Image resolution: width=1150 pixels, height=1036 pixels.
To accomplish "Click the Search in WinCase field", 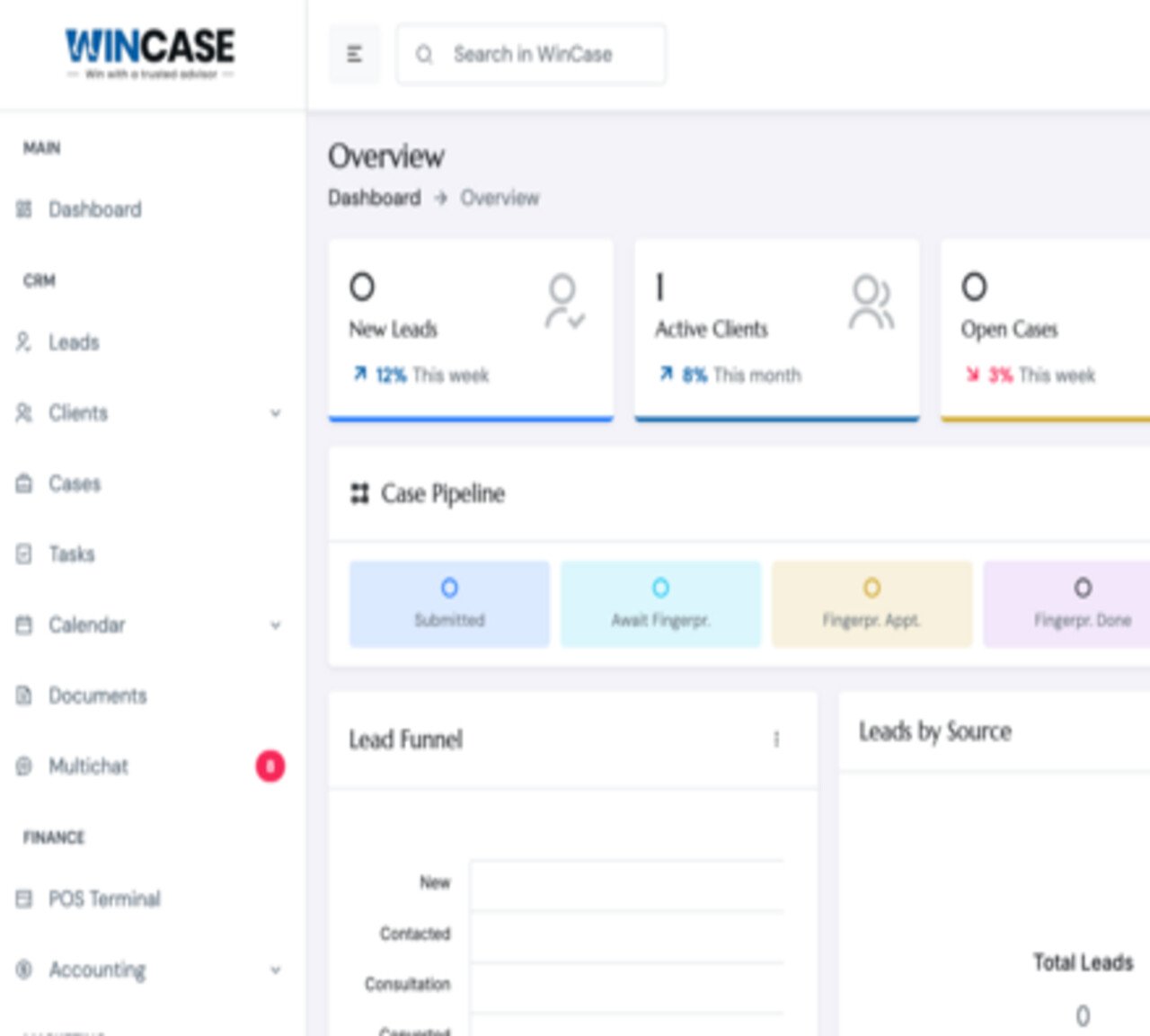I will 532,55.
